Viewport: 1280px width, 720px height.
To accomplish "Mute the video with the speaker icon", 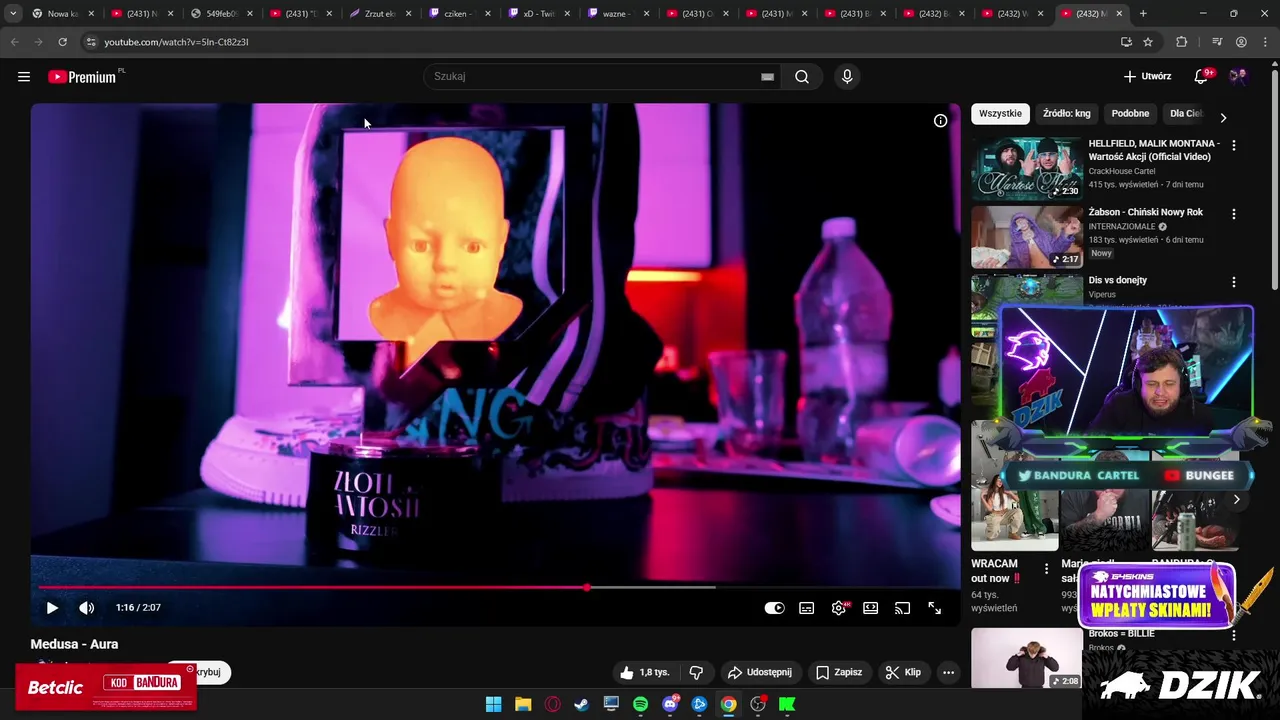I will (x=87, y=608).
